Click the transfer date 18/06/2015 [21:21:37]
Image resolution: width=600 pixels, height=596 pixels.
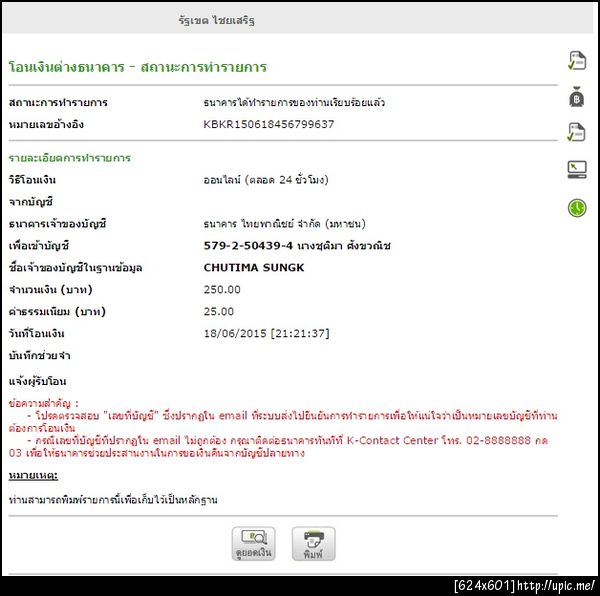[266, 334]
